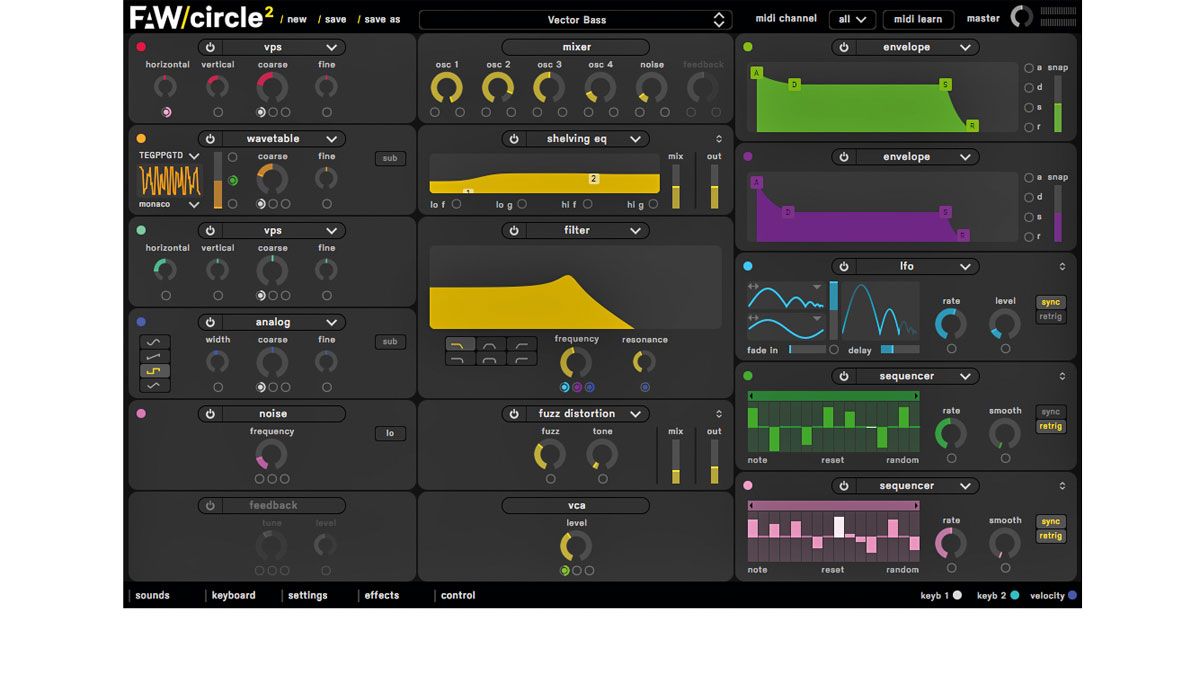Image resolution: width=1200 pixels, height=675 pixels.
Task: Toggle power icon of purple envelope
Action: pyautogui.click(x=844, y=157)
